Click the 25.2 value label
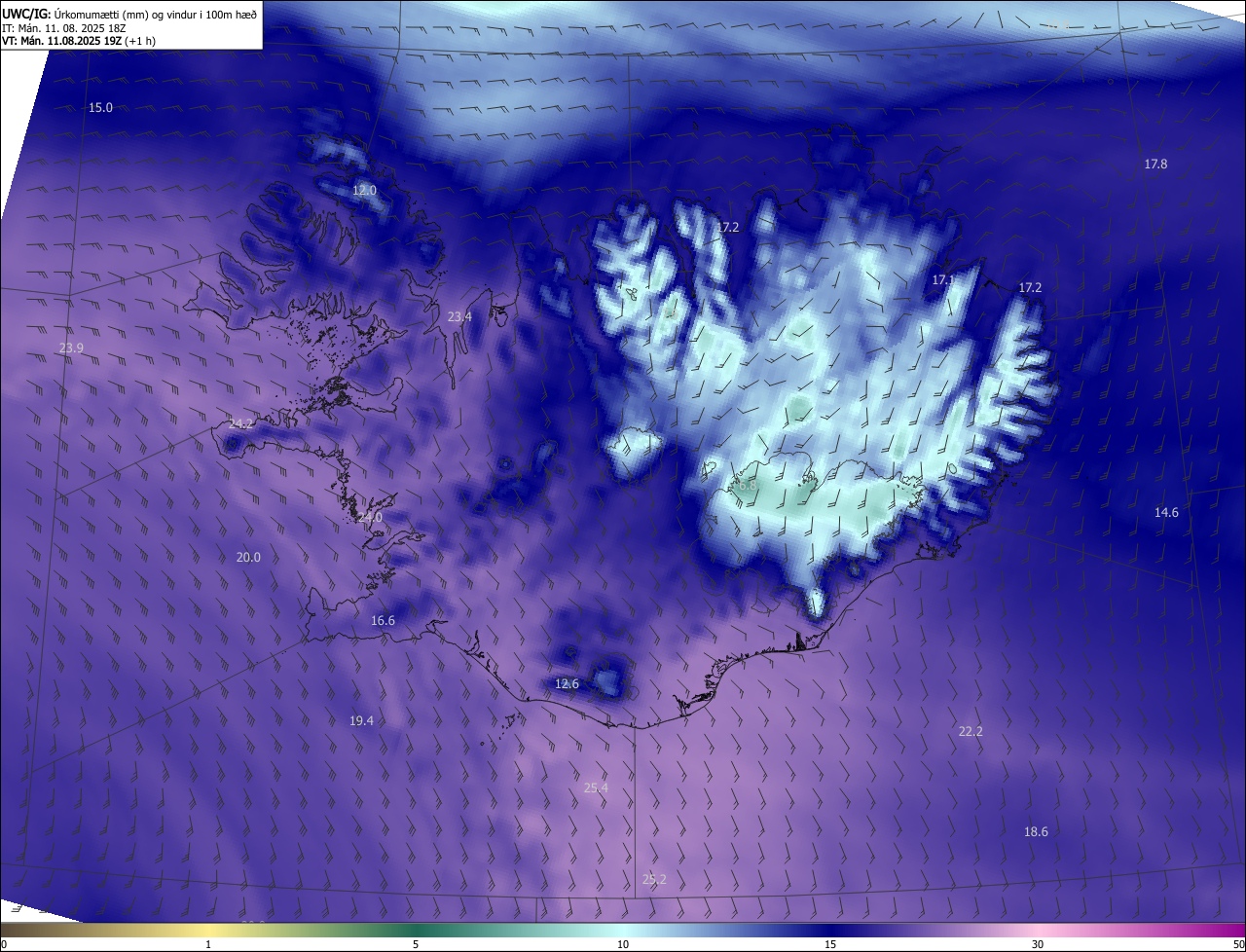This screenshot has height=952, width=1246. point(654,879)
